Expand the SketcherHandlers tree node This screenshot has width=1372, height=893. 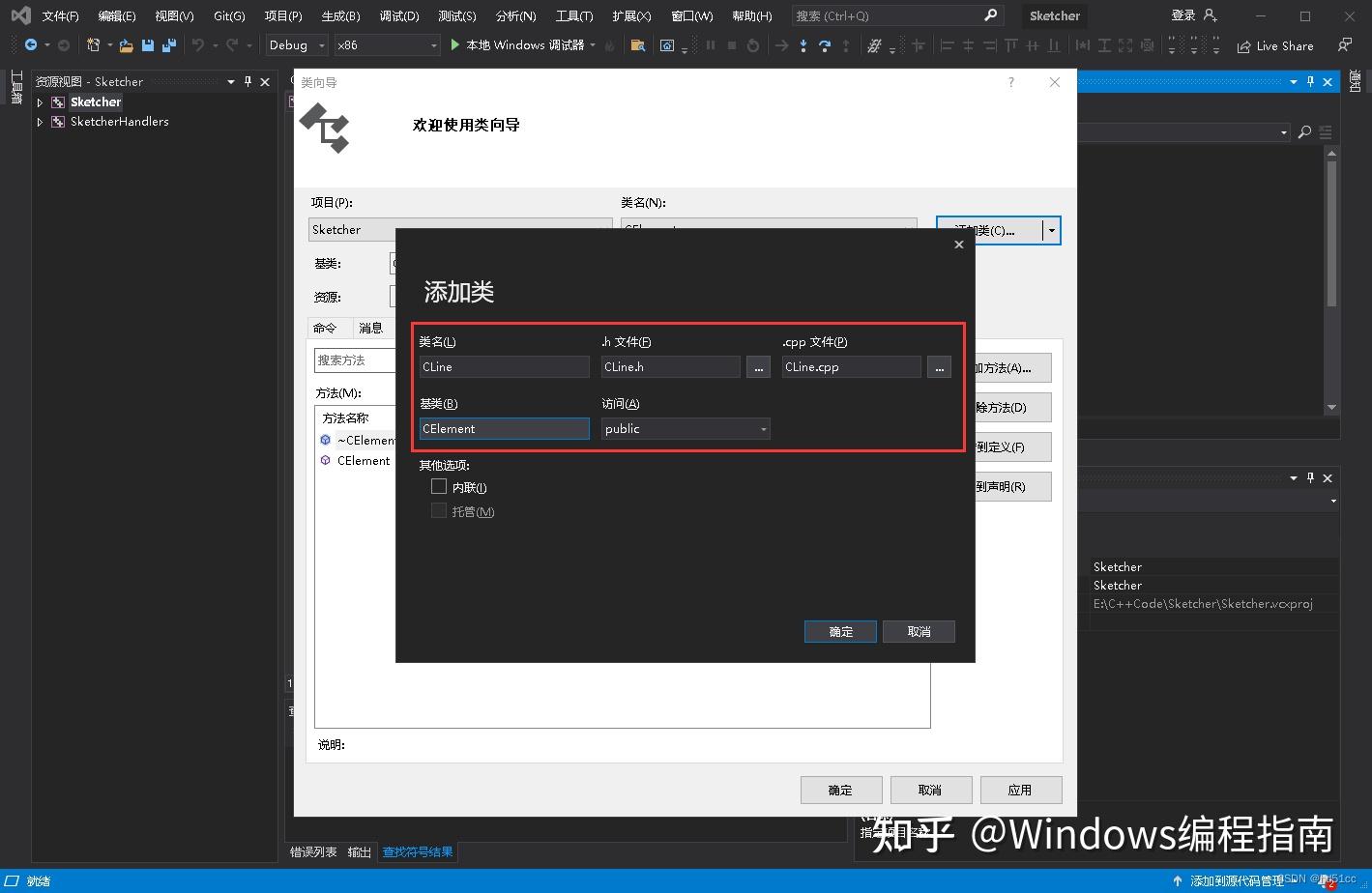(40, 121)
